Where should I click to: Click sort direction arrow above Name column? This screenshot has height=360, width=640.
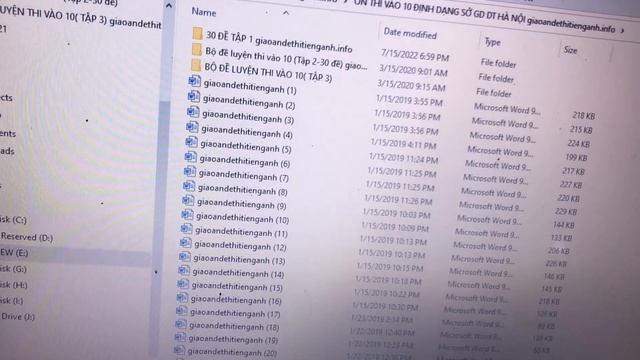(286, 13)
